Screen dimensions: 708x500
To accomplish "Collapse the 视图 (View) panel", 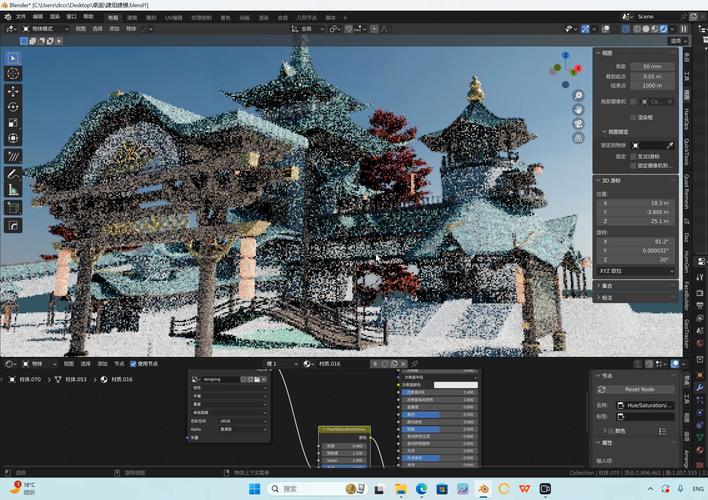I will (x=606, y=53).
